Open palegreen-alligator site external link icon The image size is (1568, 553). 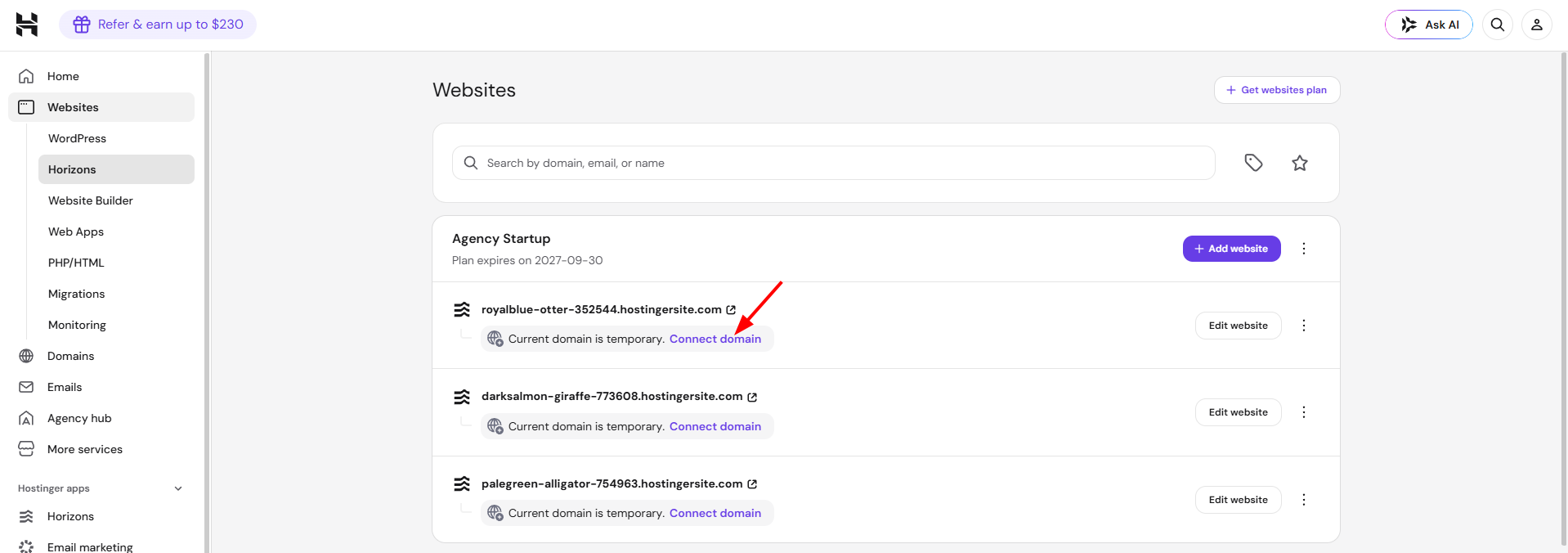pyautogui.click(x=752, y=484)
